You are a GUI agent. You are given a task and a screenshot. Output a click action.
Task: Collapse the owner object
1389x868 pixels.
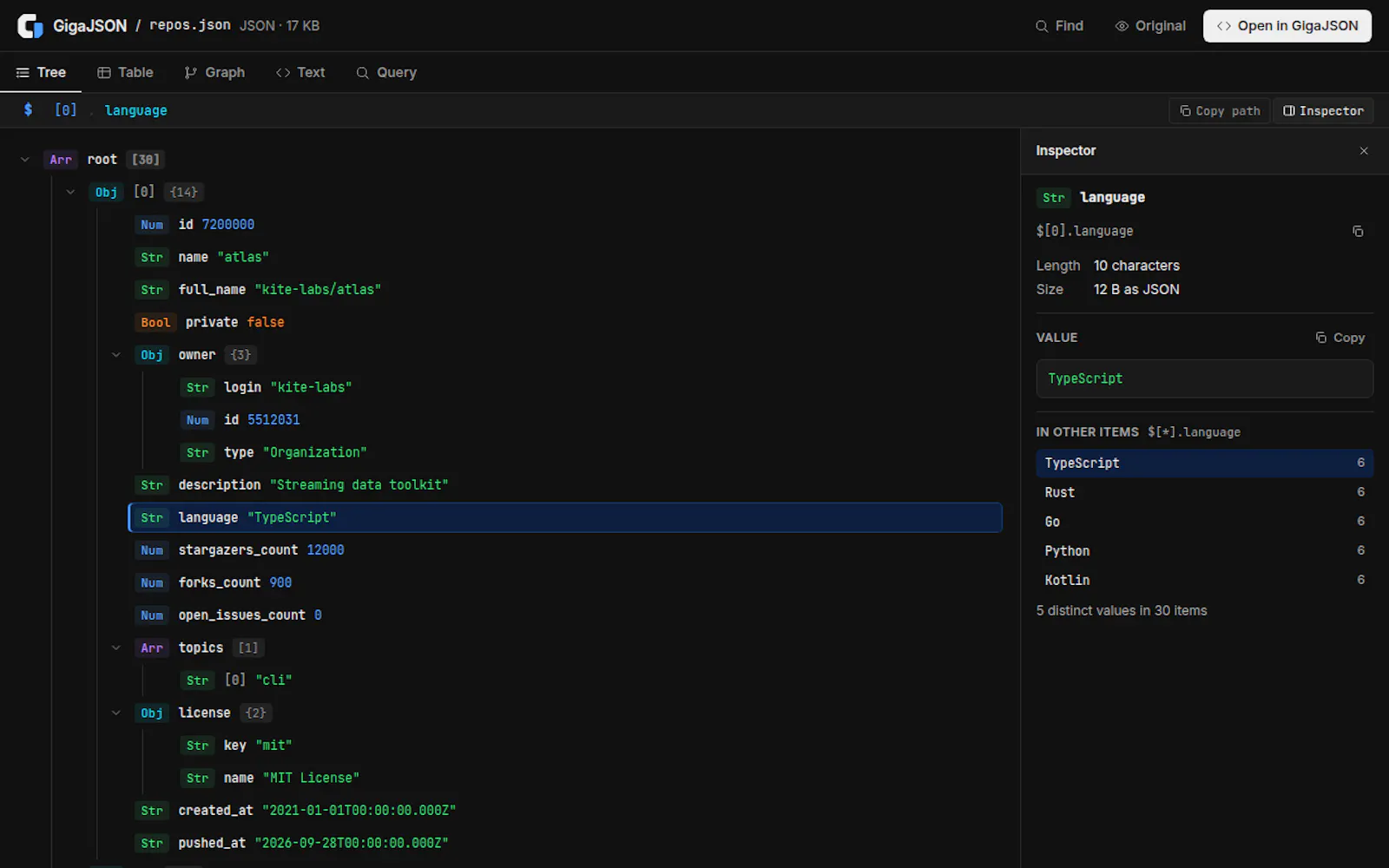point(116,355)
